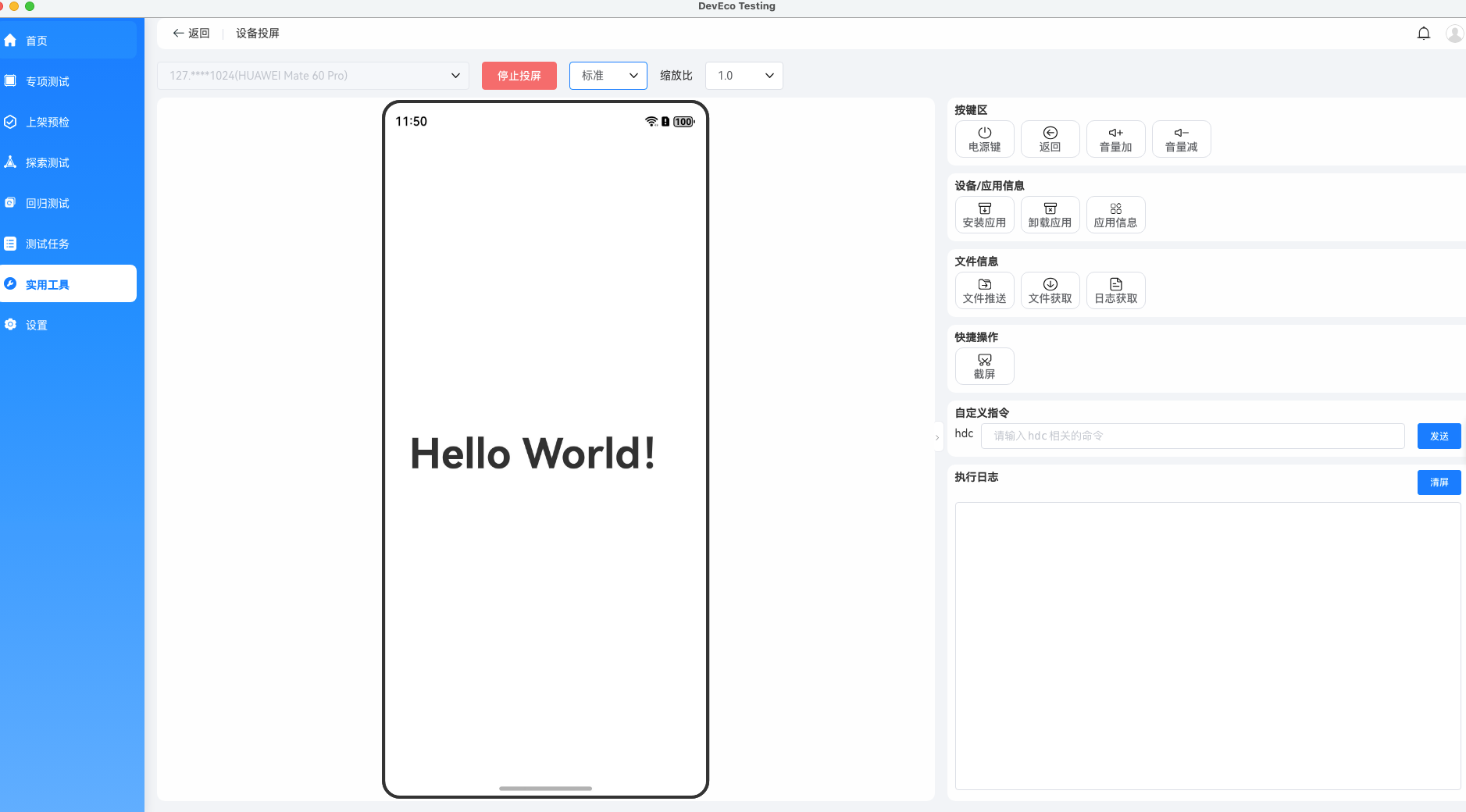The height and width of the screenshot is (812, 1466).
Task: Click inside the 执行日志 output area
Action: pyautogui.click(x=1207, y=646)
